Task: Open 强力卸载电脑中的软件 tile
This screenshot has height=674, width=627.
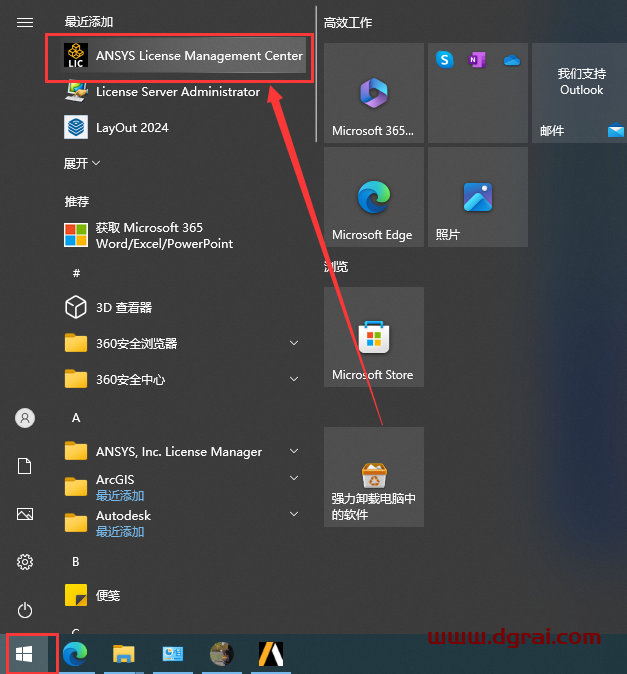Action: (x=374, y=477)
